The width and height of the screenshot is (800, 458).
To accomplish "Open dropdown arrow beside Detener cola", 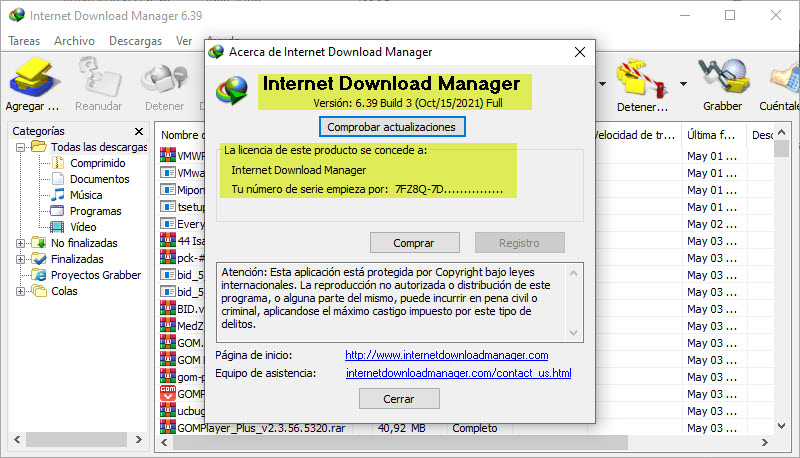I will (683, 84).
